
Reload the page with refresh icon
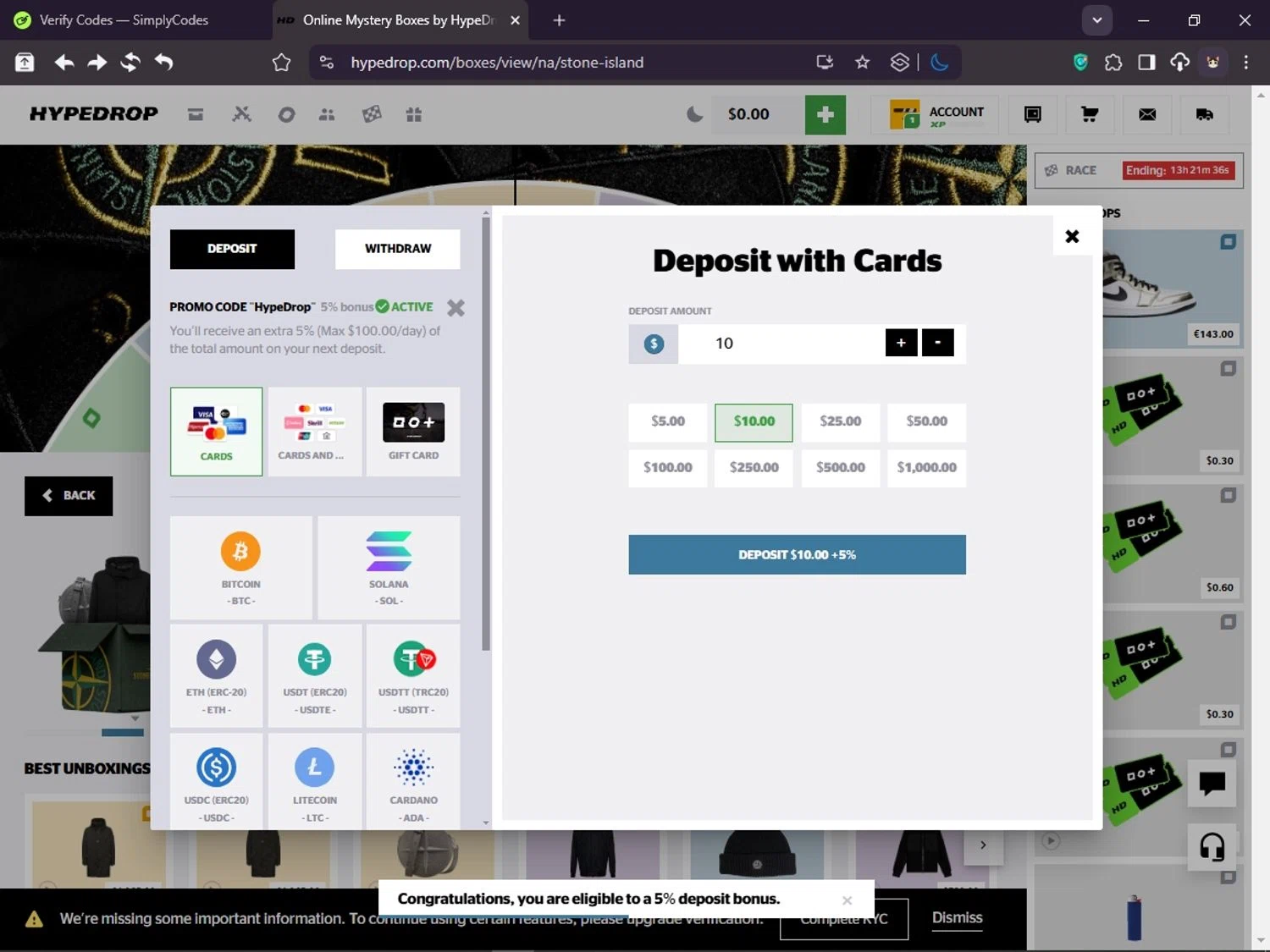pyautogui.click(x=130, y=63)
